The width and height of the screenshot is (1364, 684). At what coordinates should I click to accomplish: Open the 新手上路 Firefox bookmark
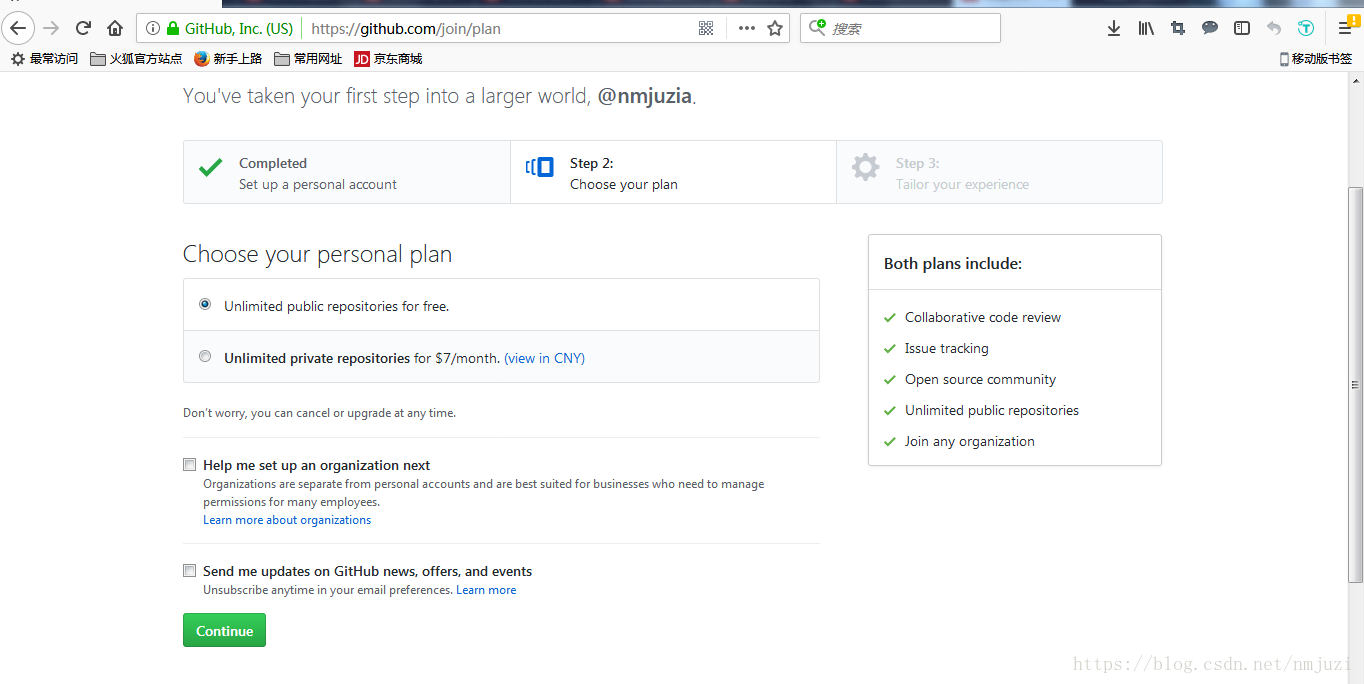point(228,59)
